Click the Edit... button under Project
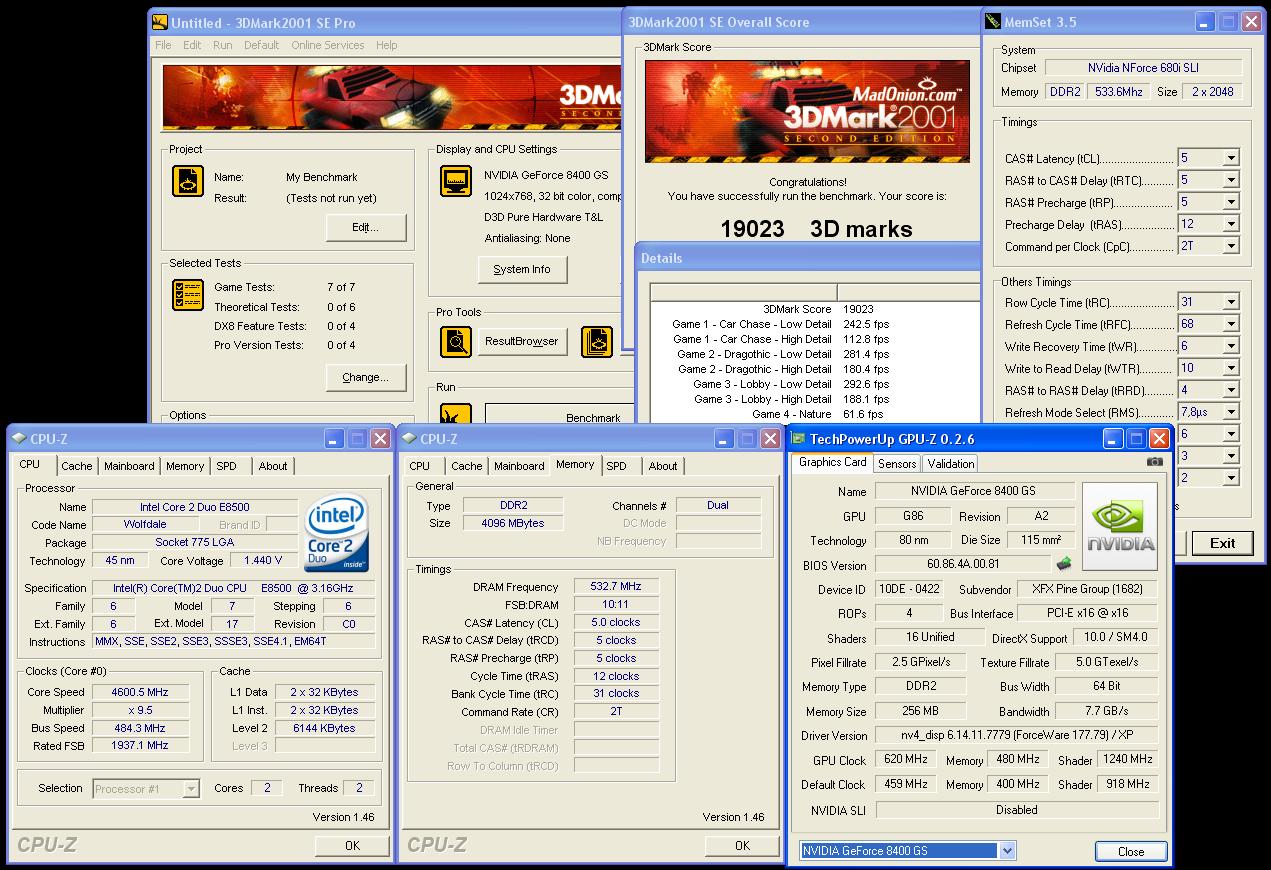 [366, 228]
